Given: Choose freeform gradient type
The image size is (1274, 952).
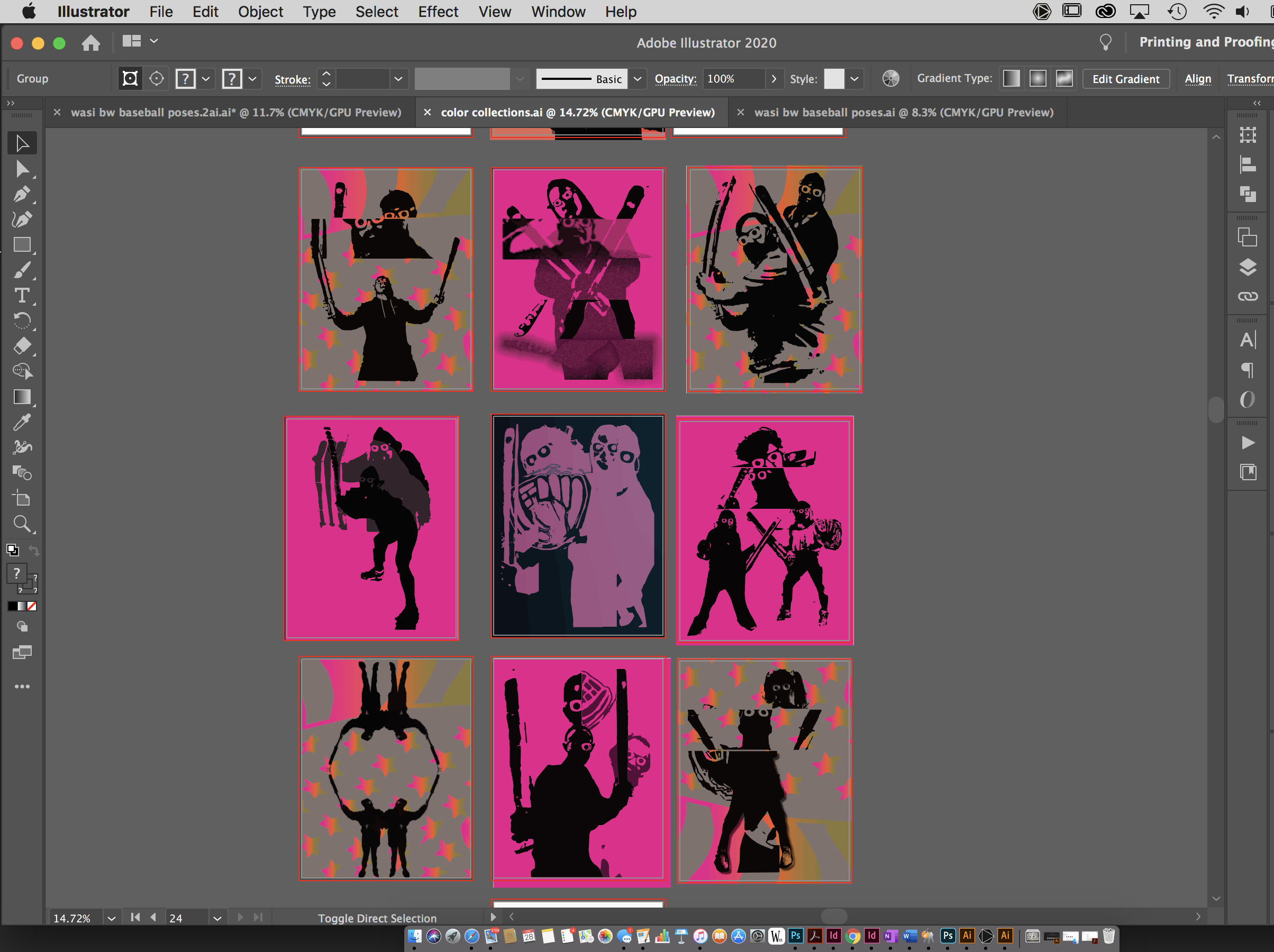Looking at the screenshot, I should point(1064,78).
